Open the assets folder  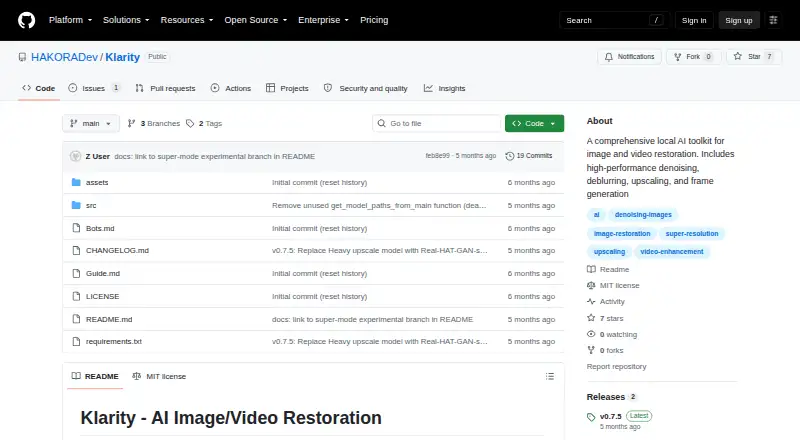click(97, 182)
